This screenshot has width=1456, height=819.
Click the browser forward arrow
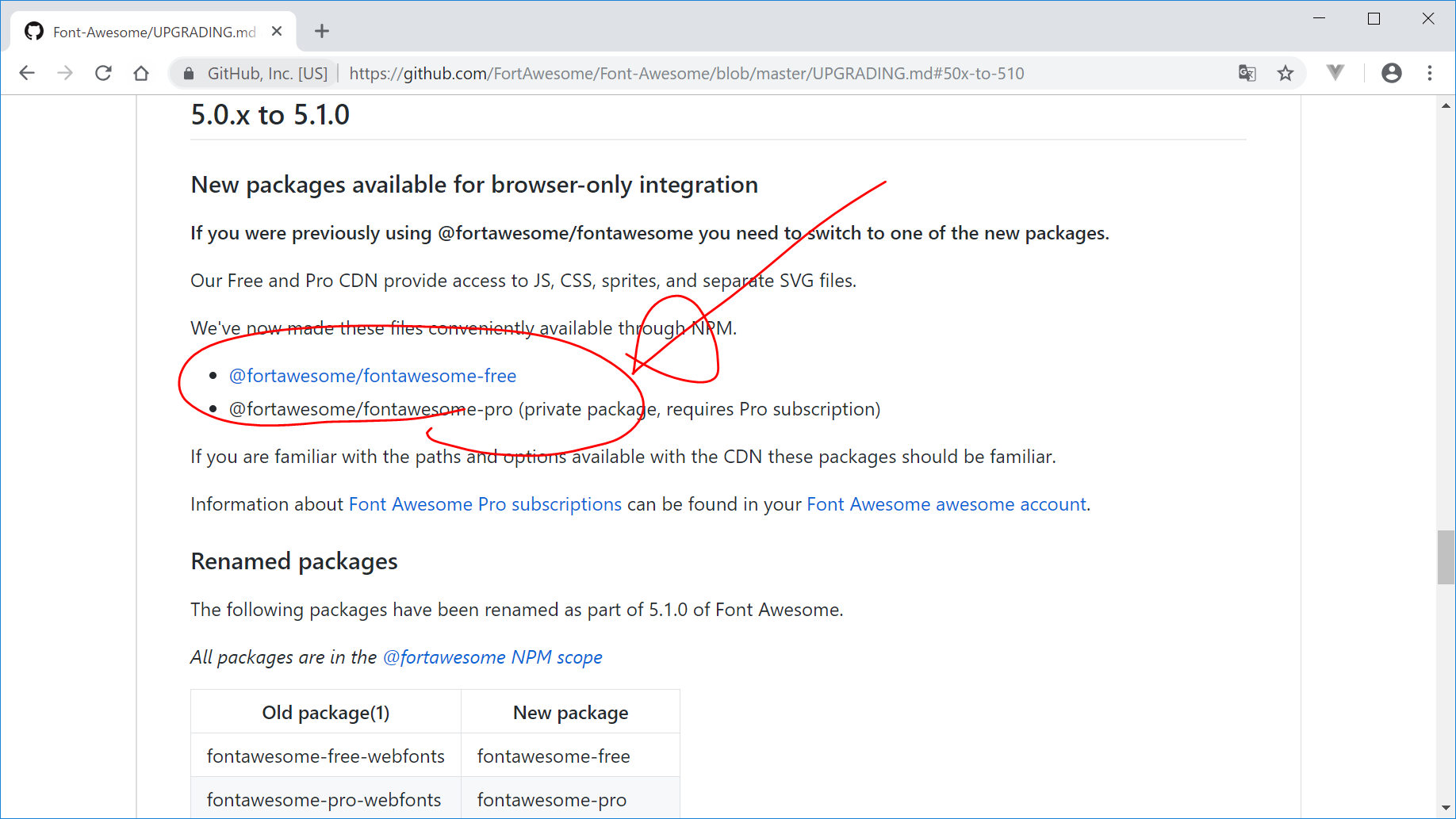(x=65, y=73)
